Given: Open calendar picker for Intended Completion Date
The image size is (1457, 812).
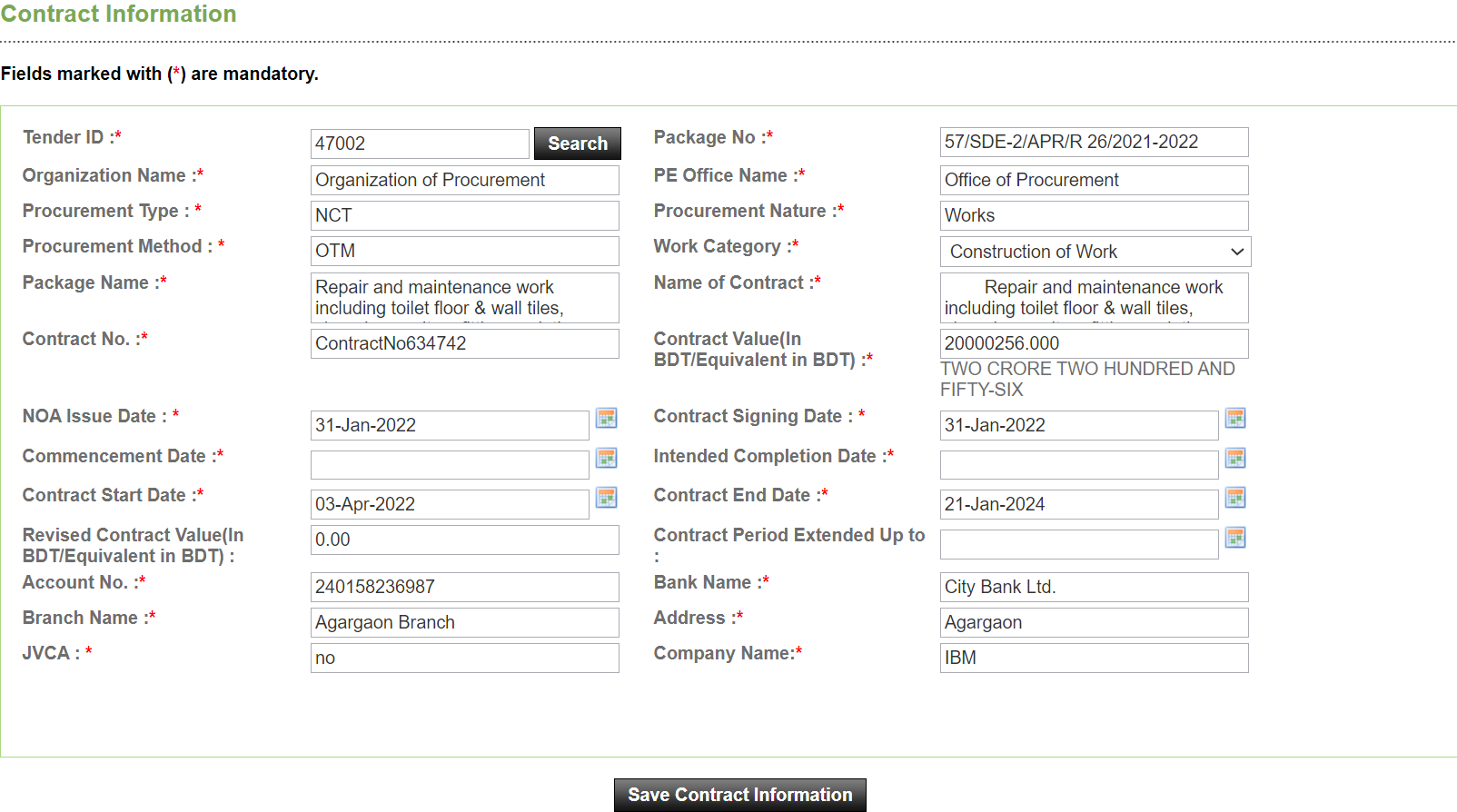Looking at the screenshot, I should [x=1235, y=458].
